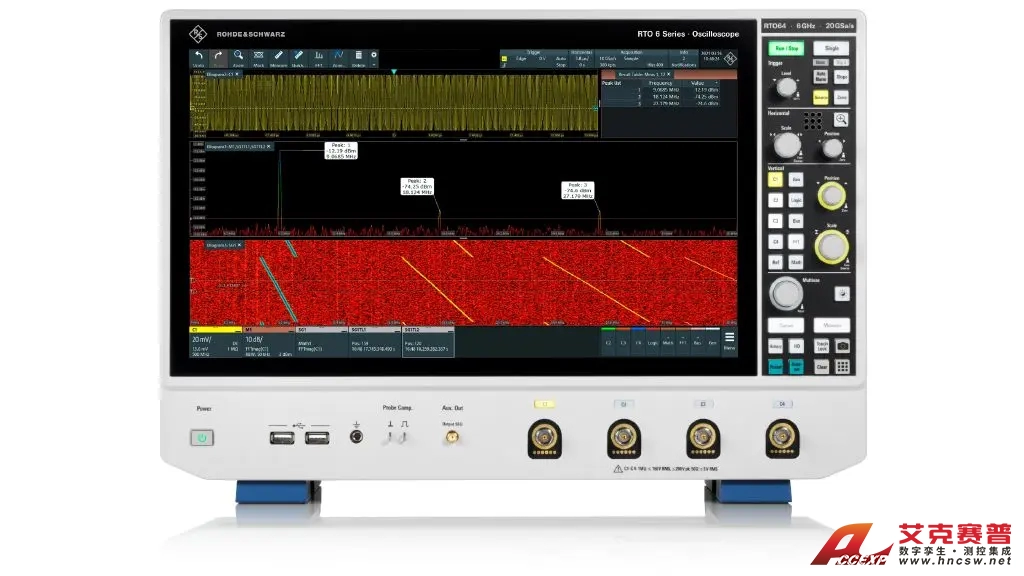
Task: Push the front-panel Logic key
Action: pyautogui.click(x=796, y=200)
